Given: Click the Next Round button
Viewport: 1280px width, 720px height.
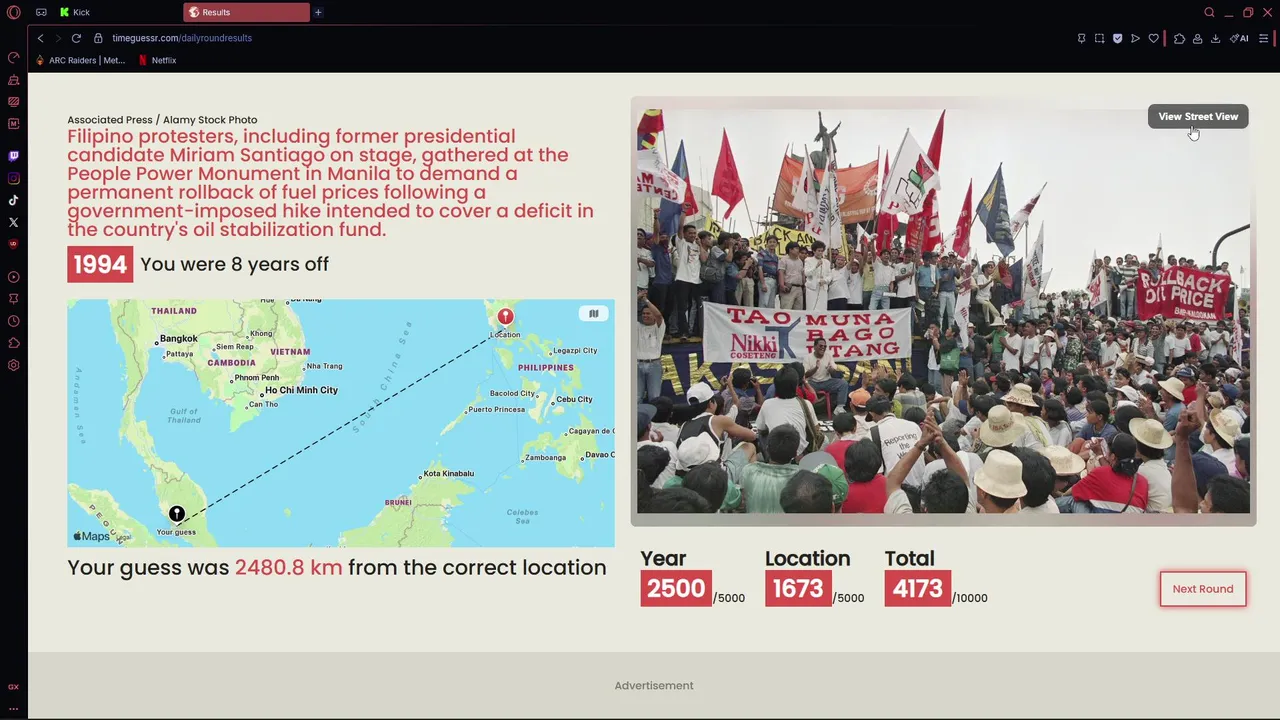Looking at the screenshot, I should [1203, 589].
